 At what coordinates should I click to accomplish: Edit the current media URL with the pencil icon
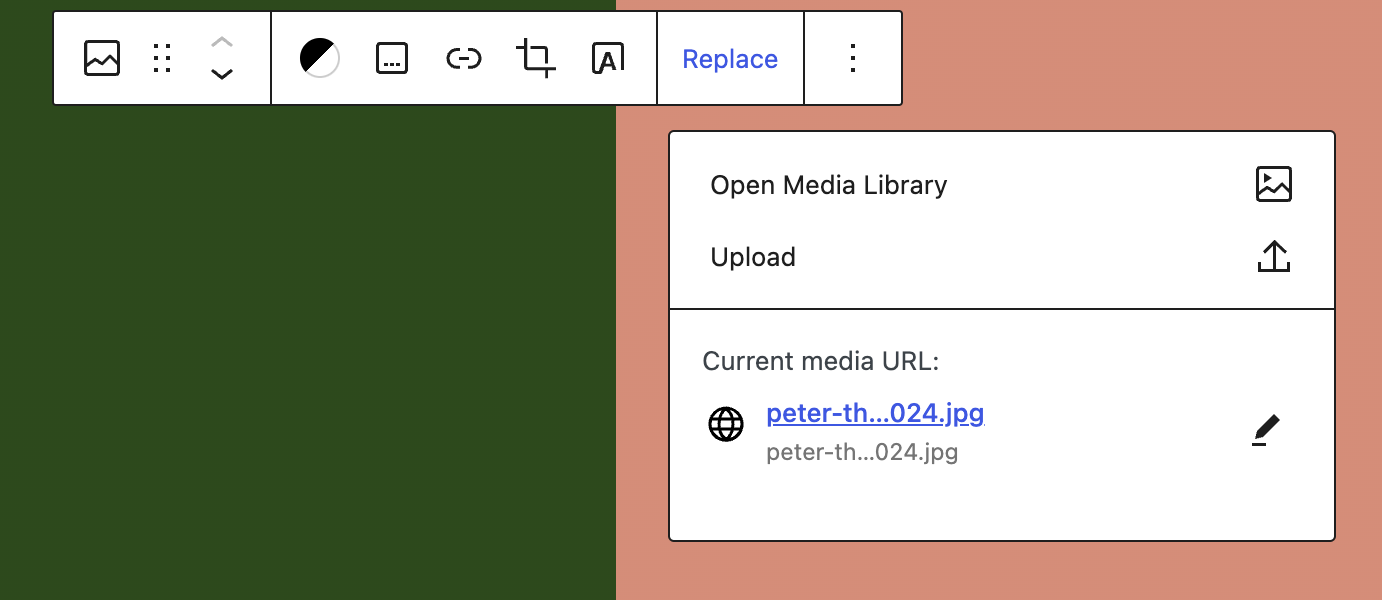1266,428
